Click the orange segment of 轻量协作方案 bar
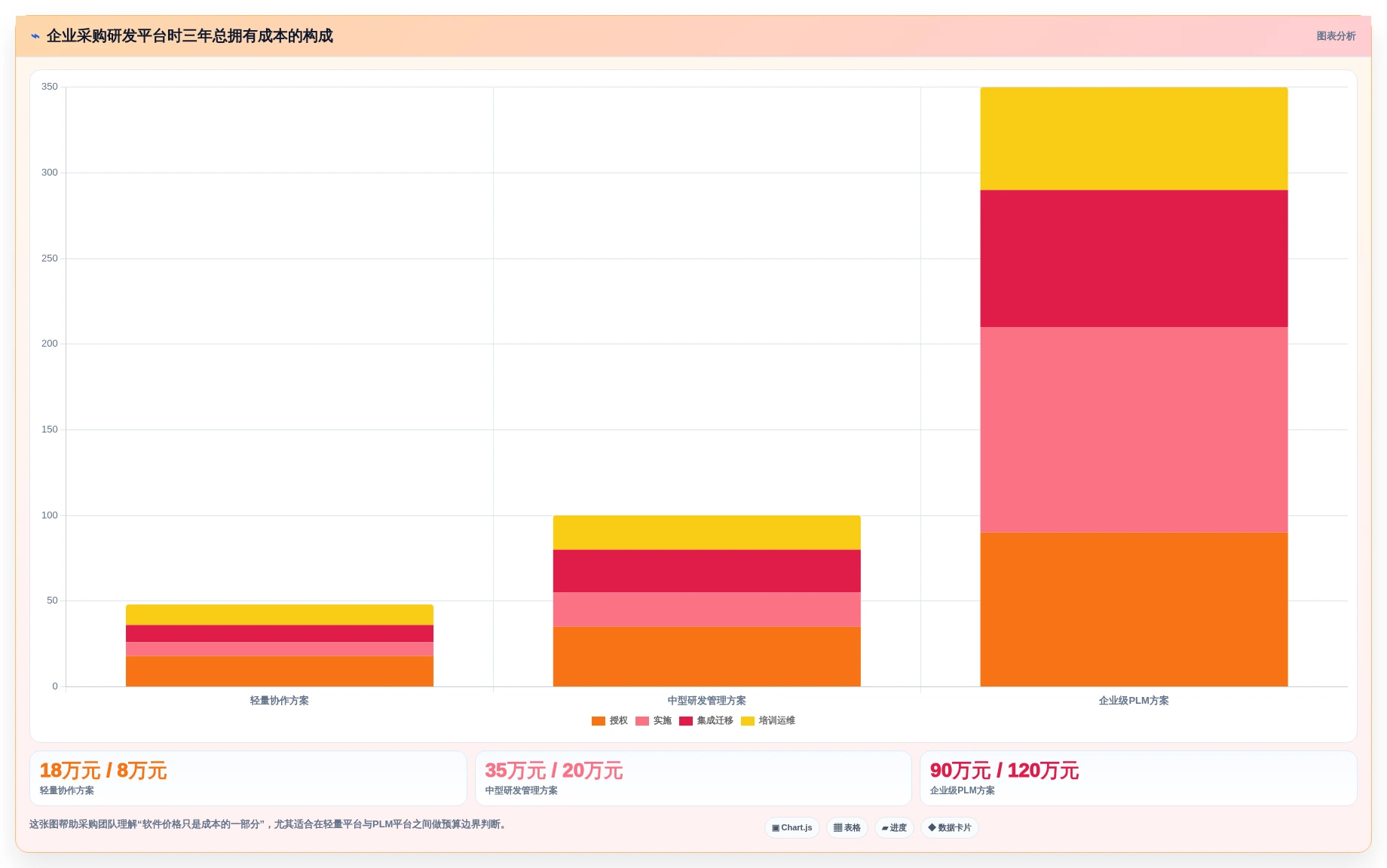 click(280, 671)
